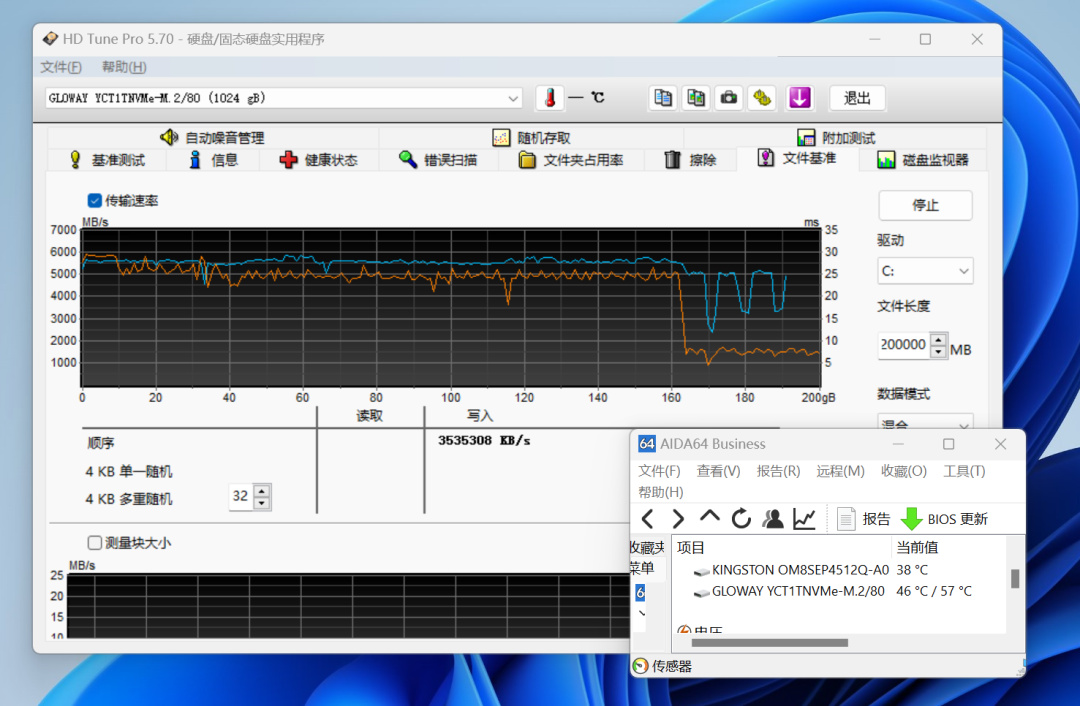This screenshot has height=706, width=1080.
Task: Open the AIDA64 graph icon
Action: pos(804,519)
